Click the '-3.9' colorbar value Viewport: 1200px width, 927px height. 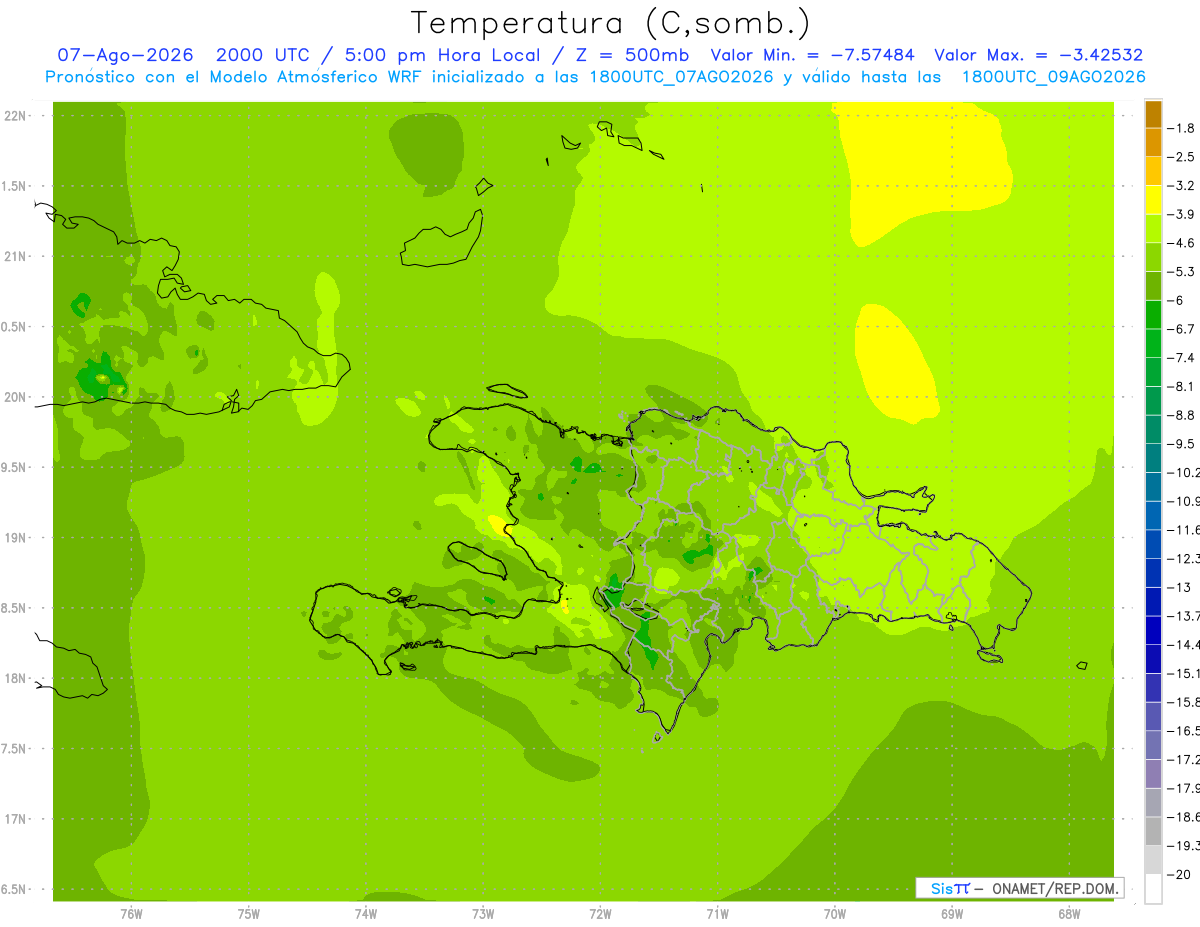pyautogui.click(x=1182, y=214)
